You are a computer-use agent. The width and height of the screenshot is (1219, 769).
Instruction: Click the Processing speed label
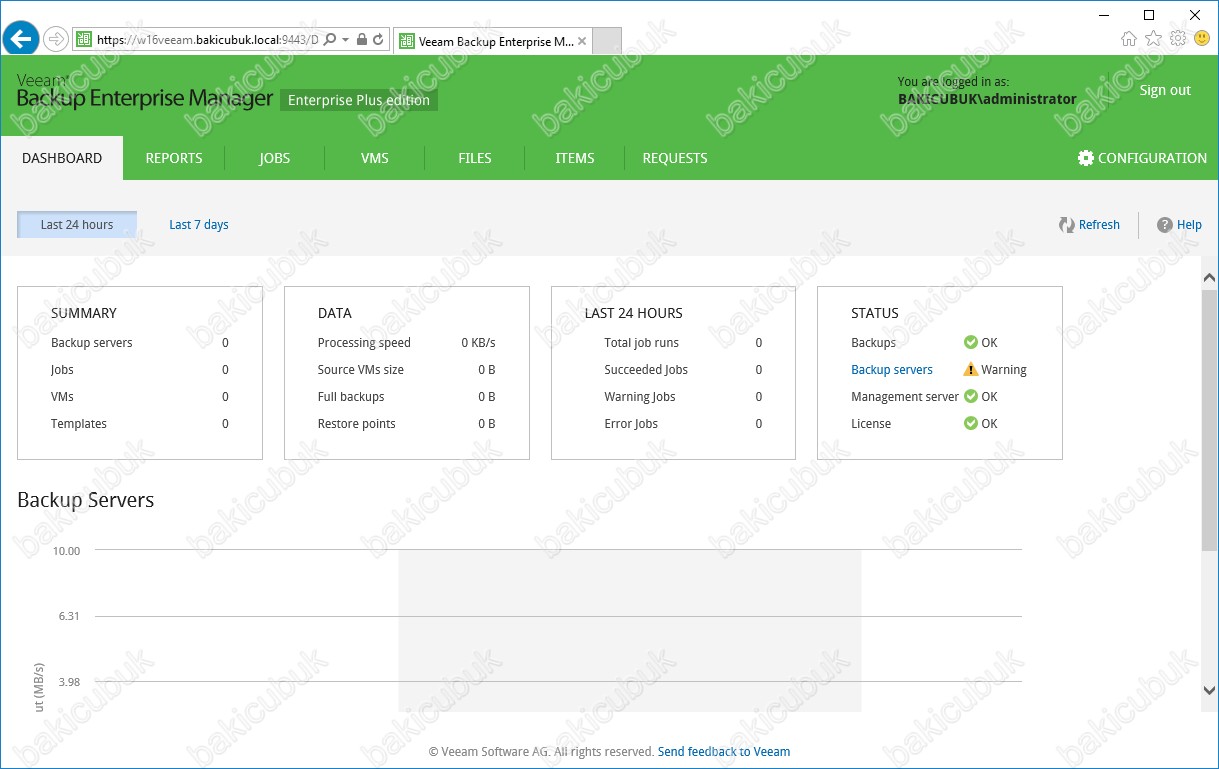point(364,343)
